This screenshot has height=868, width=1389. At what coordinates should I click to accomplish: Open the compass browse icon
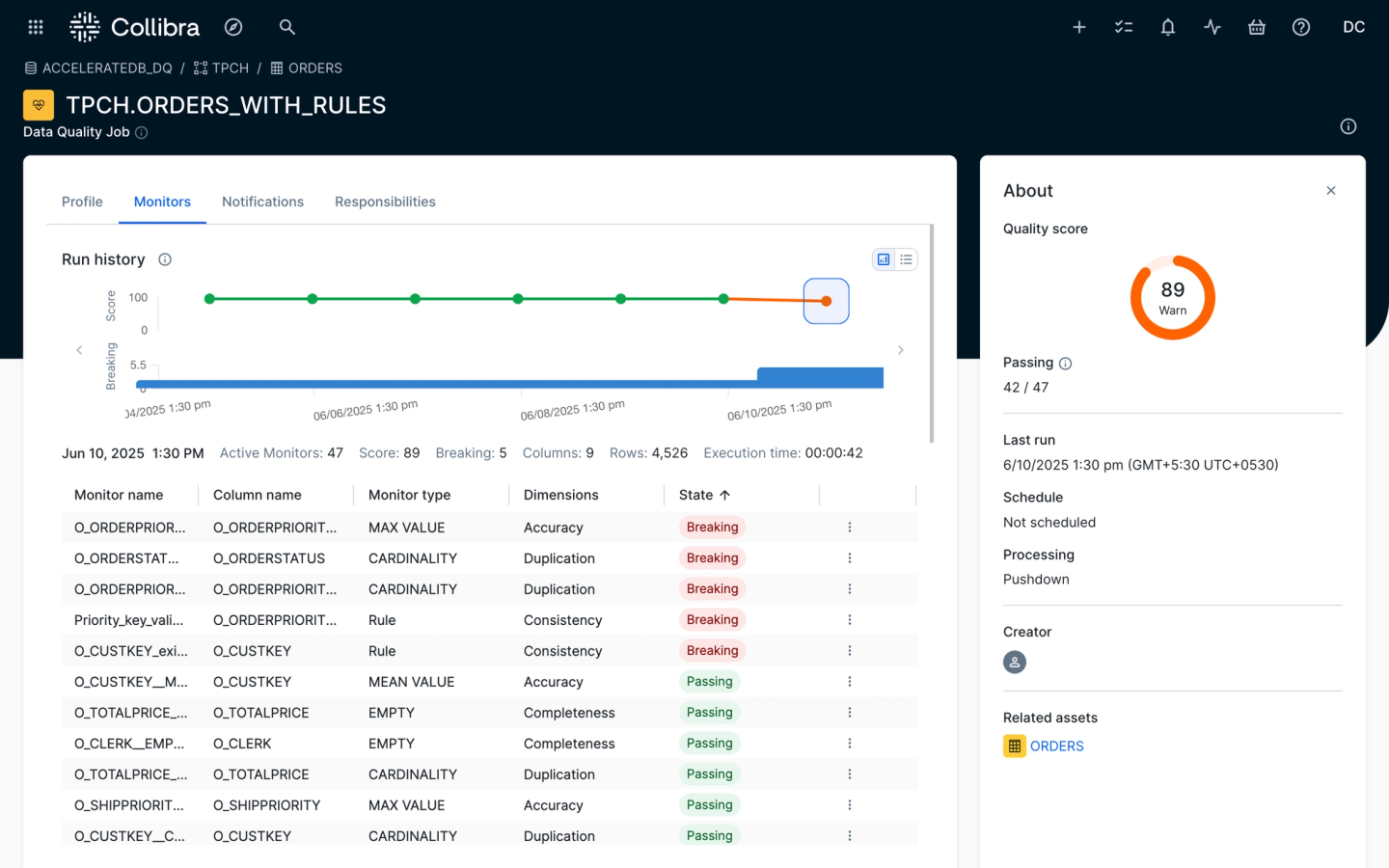click(x=233, y=27)
